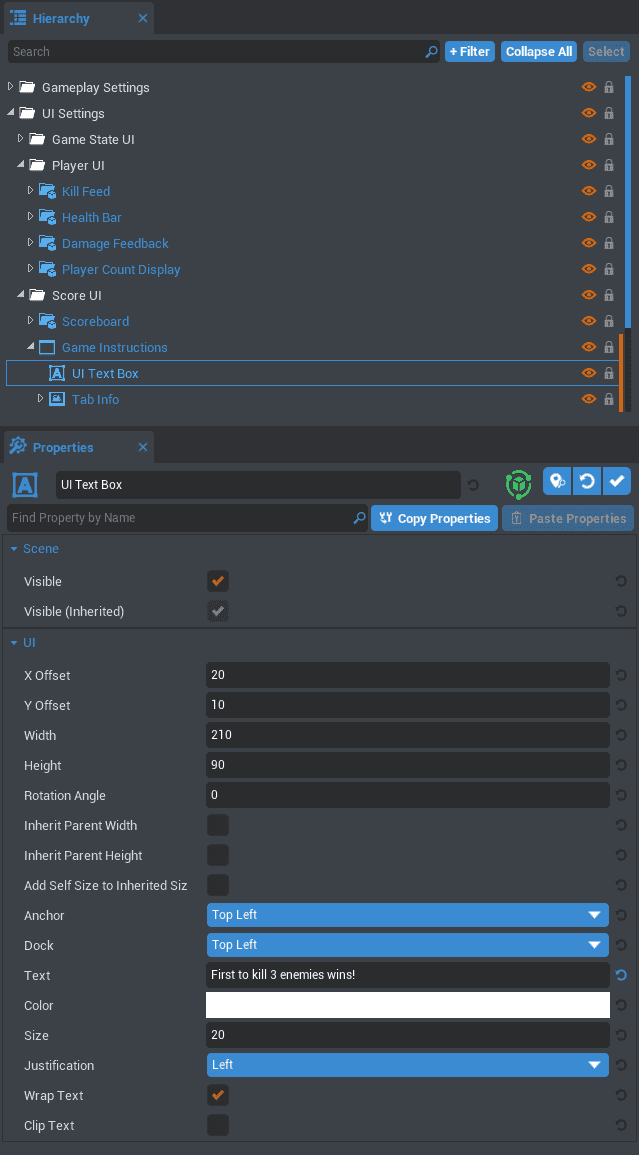Click the search icon in Hierarchy search
This screenshot has width=639, height=1155.
(431, 52)
